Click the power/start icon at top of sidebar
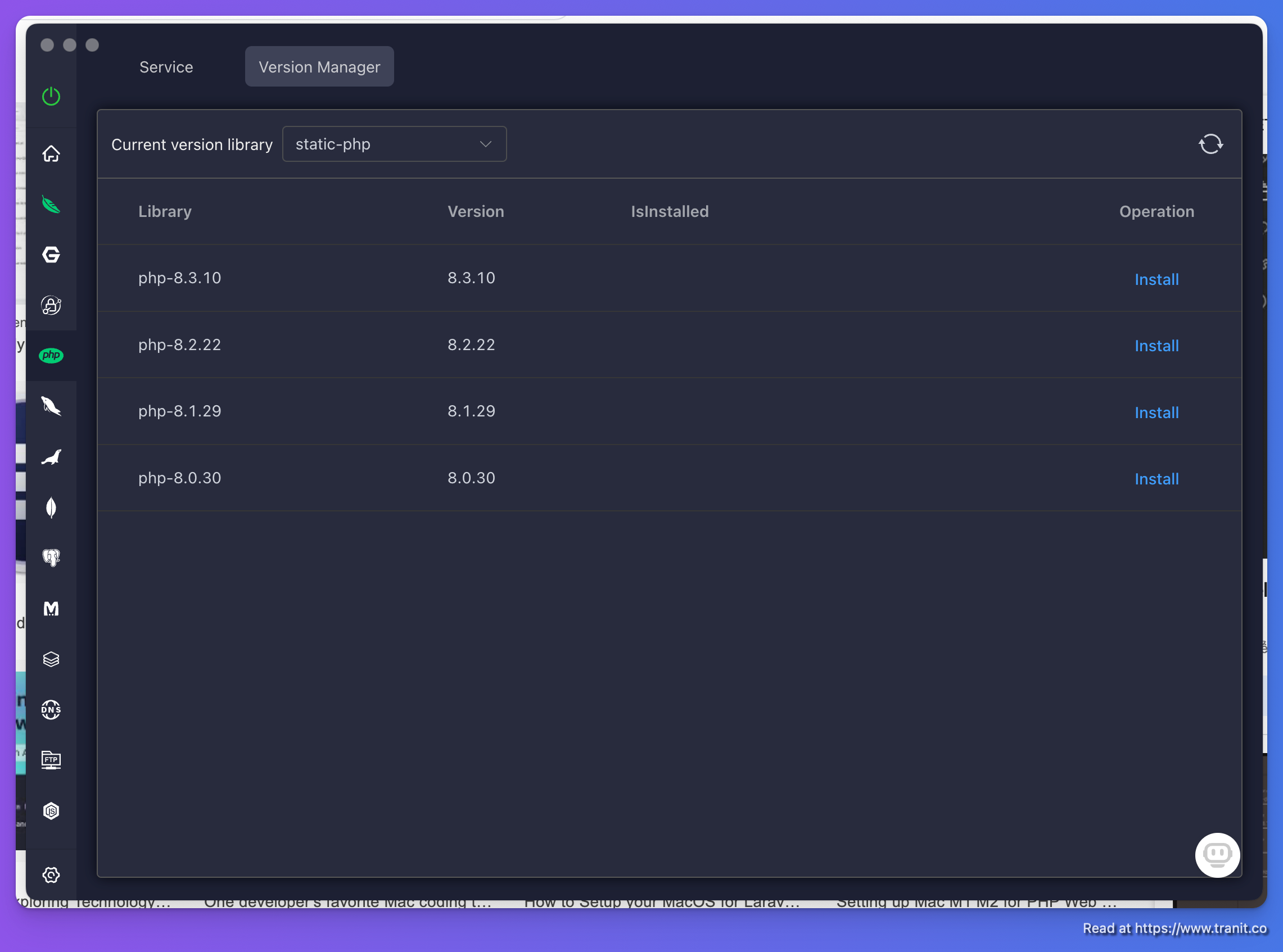The width and height of the screenshot is (1283, 952). (51, 96)
